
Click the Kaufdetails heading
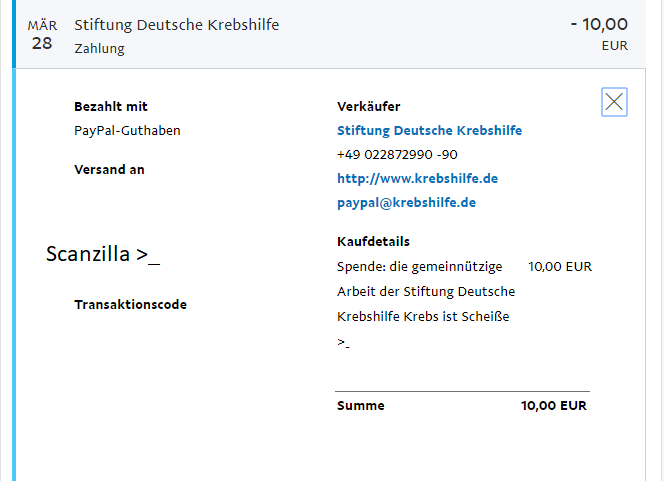click(374, 241)
